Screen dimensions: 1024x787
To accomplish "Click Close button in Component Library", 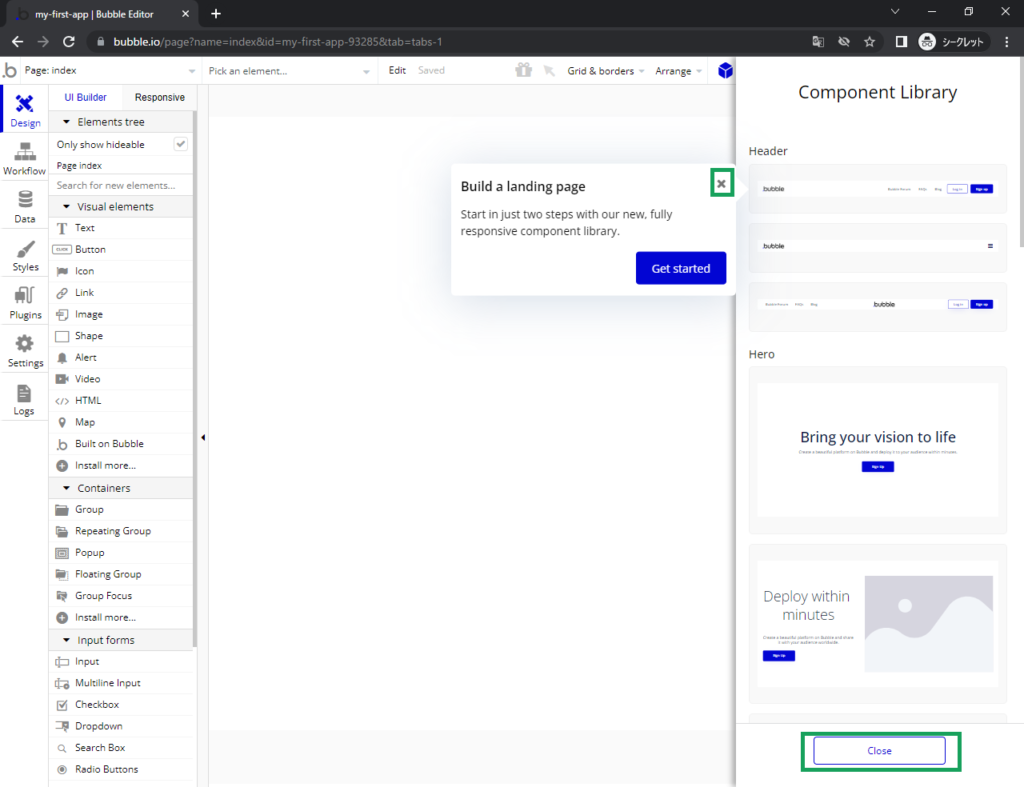I will coord(879,751).
